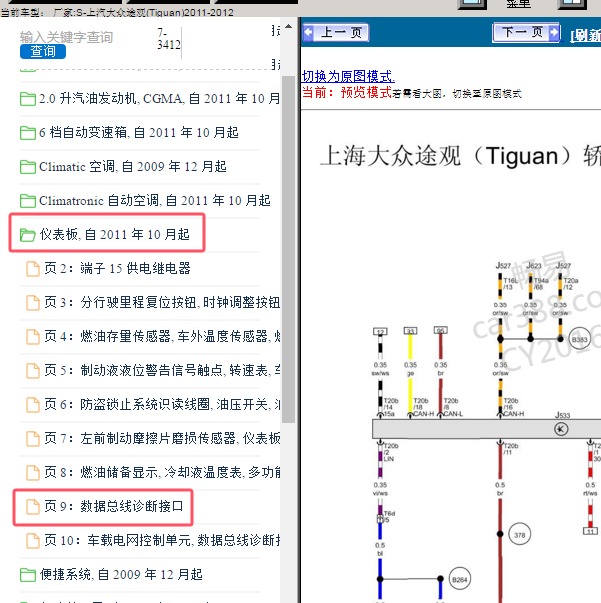Click the blue 查询 search button
Viewport: 601px width, 603px height.
coord(43,52)
